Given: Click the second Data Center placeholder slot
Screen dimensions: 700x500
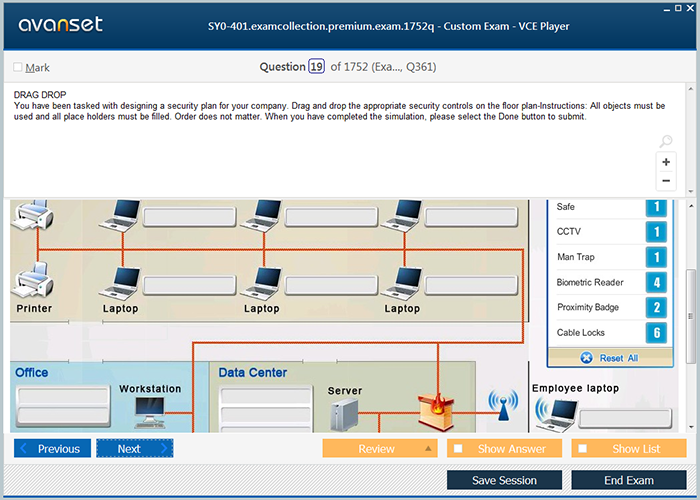Looking at the screenshot, I should pyautogui.click(x=266, y=415).
